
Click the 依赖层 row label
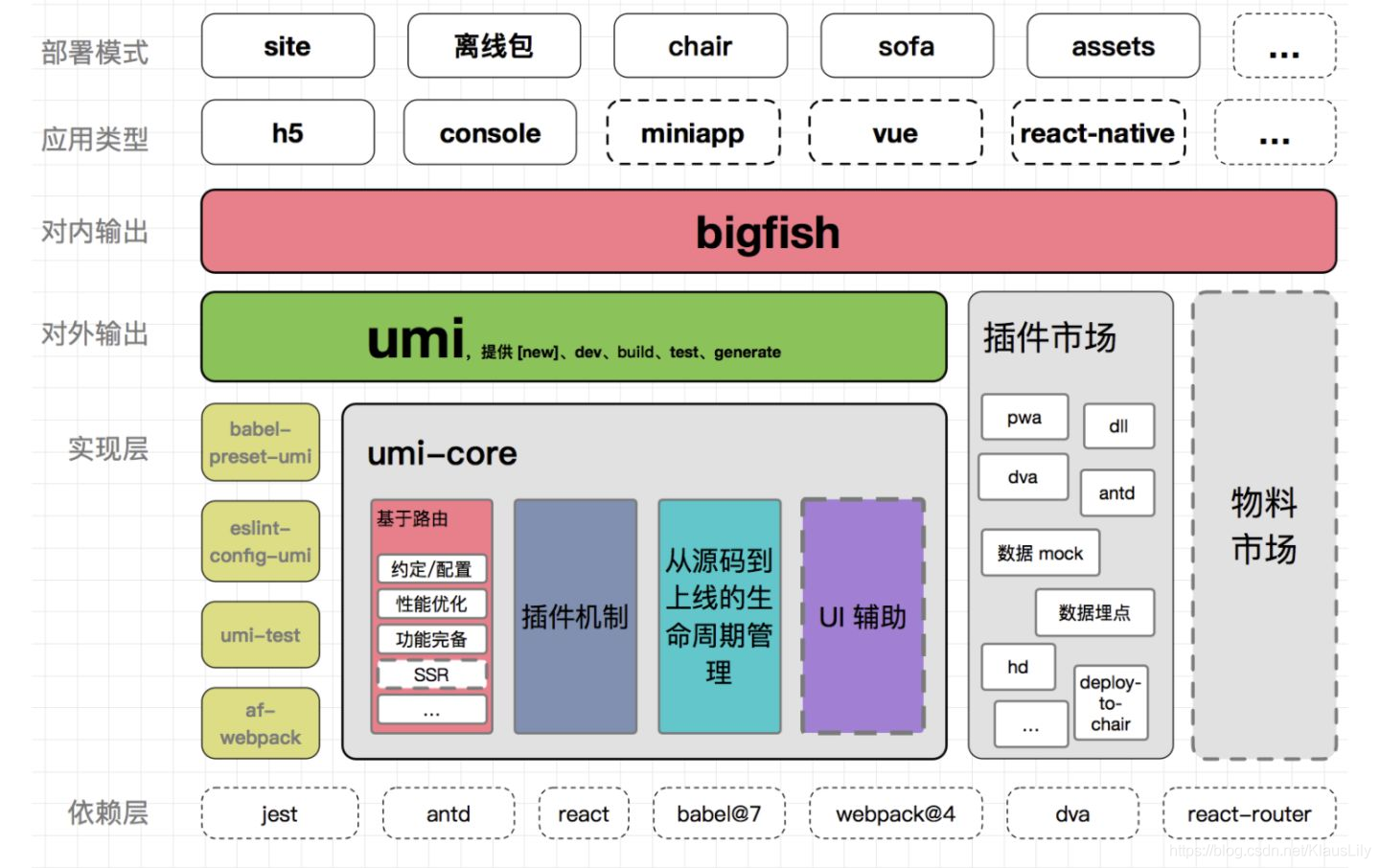(107, 812)
